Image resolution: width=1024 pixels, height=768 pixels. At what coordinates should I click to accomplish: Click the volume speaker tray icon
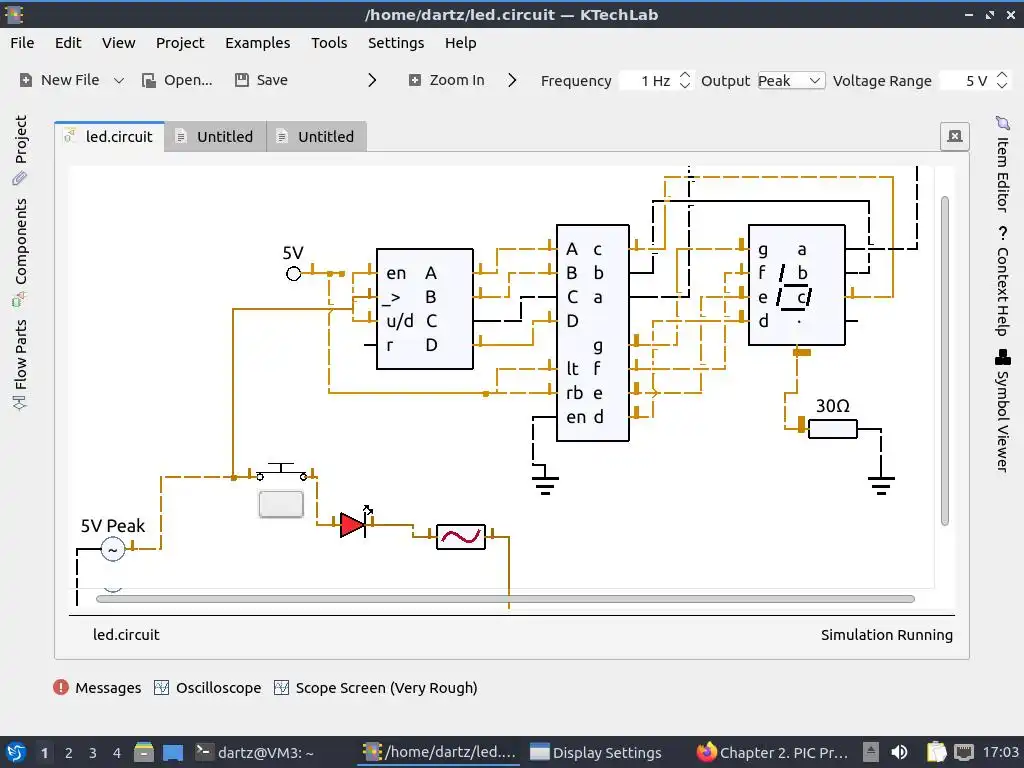coord(899,752)
